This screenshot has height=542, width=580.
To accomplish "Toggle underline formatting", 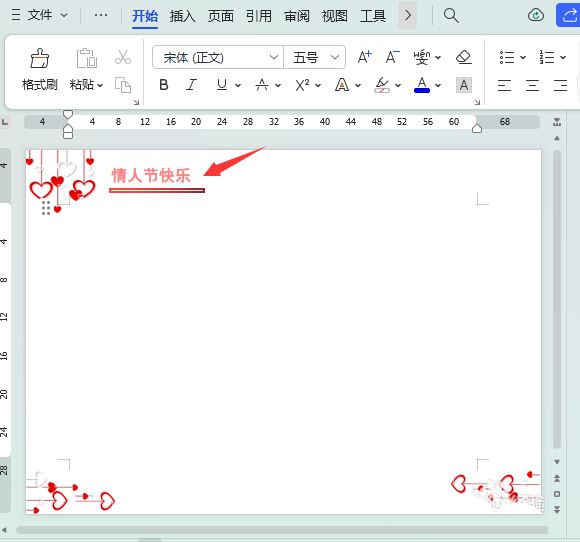I will (x=222, y=85).
